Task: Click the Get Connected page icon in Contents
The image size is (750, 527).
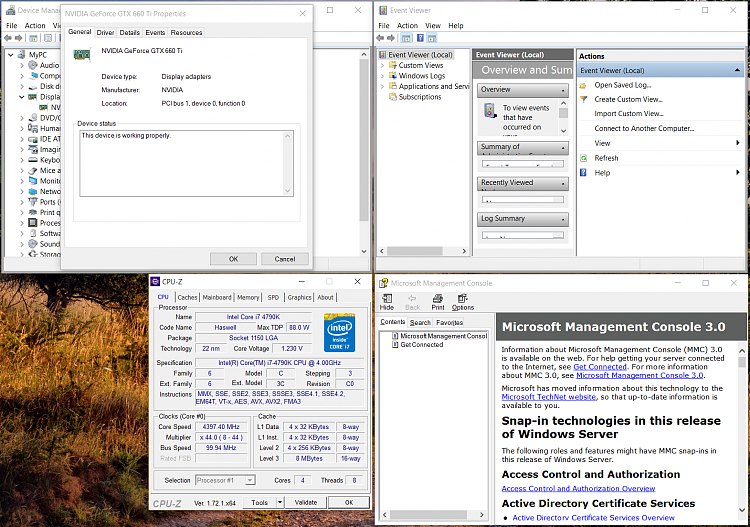Action: [395, 344]
